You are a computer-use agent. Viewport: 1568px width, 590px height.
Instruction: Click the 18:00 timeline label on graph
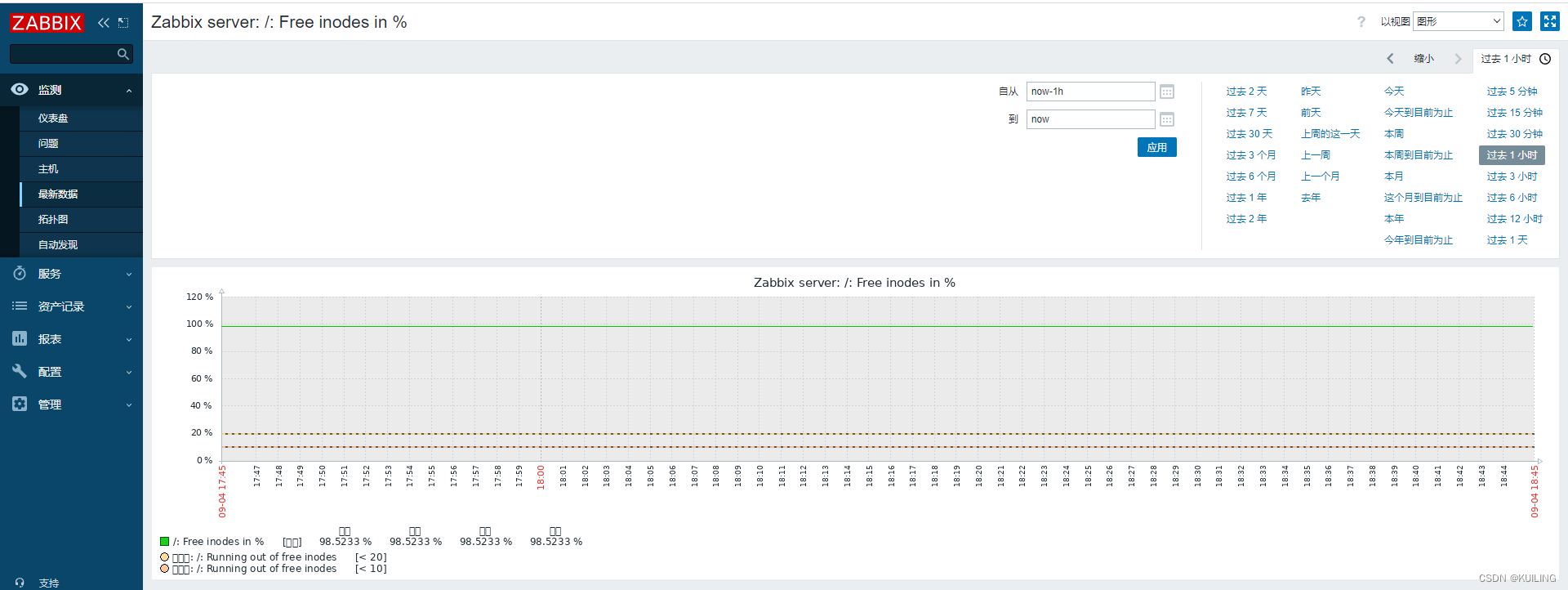[541, 477]
